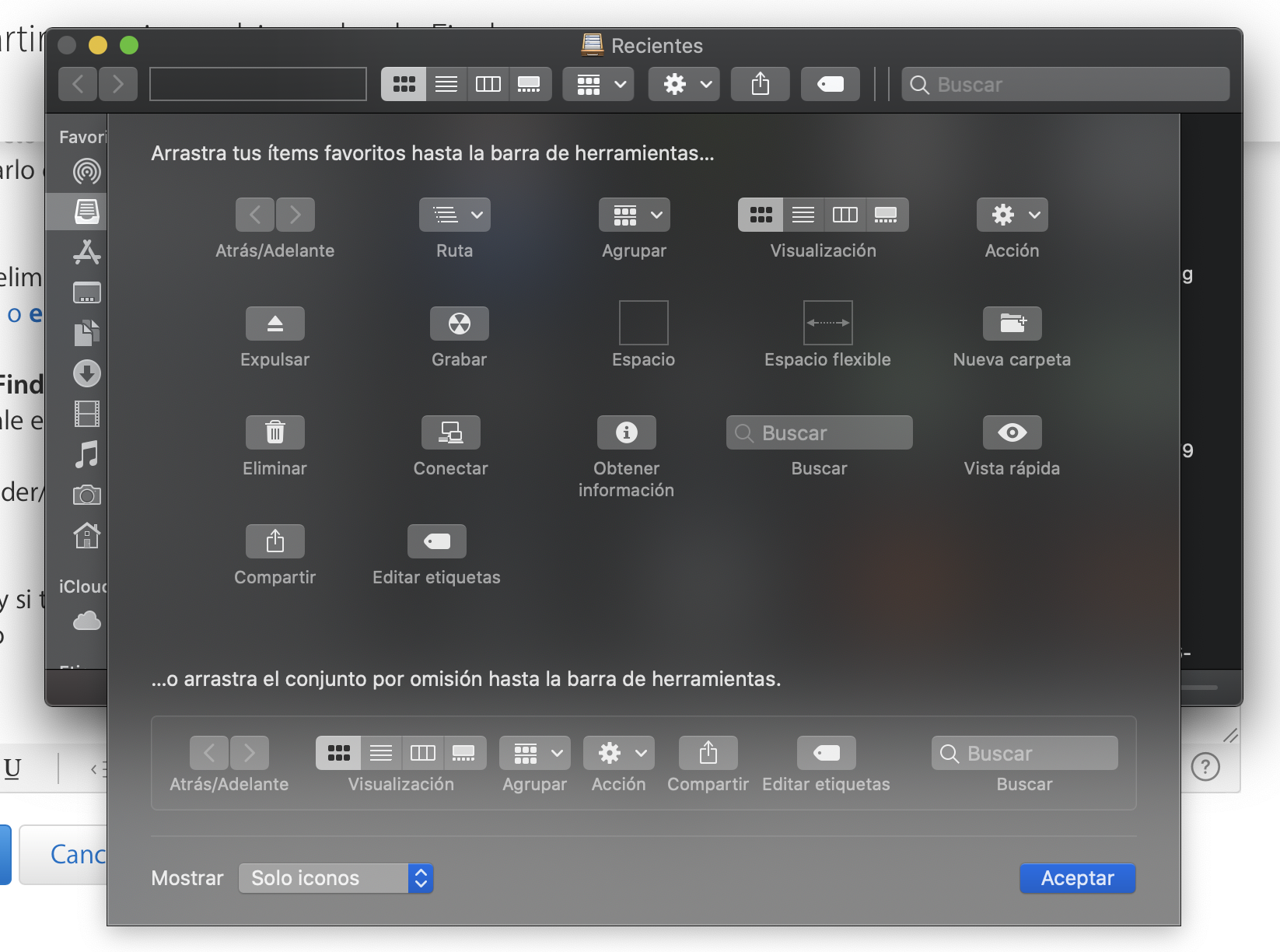Click the Agrupar dropdown in the default set
Image resolution: width=1280 pixels, height=952 pixels.
click(535, 753)
